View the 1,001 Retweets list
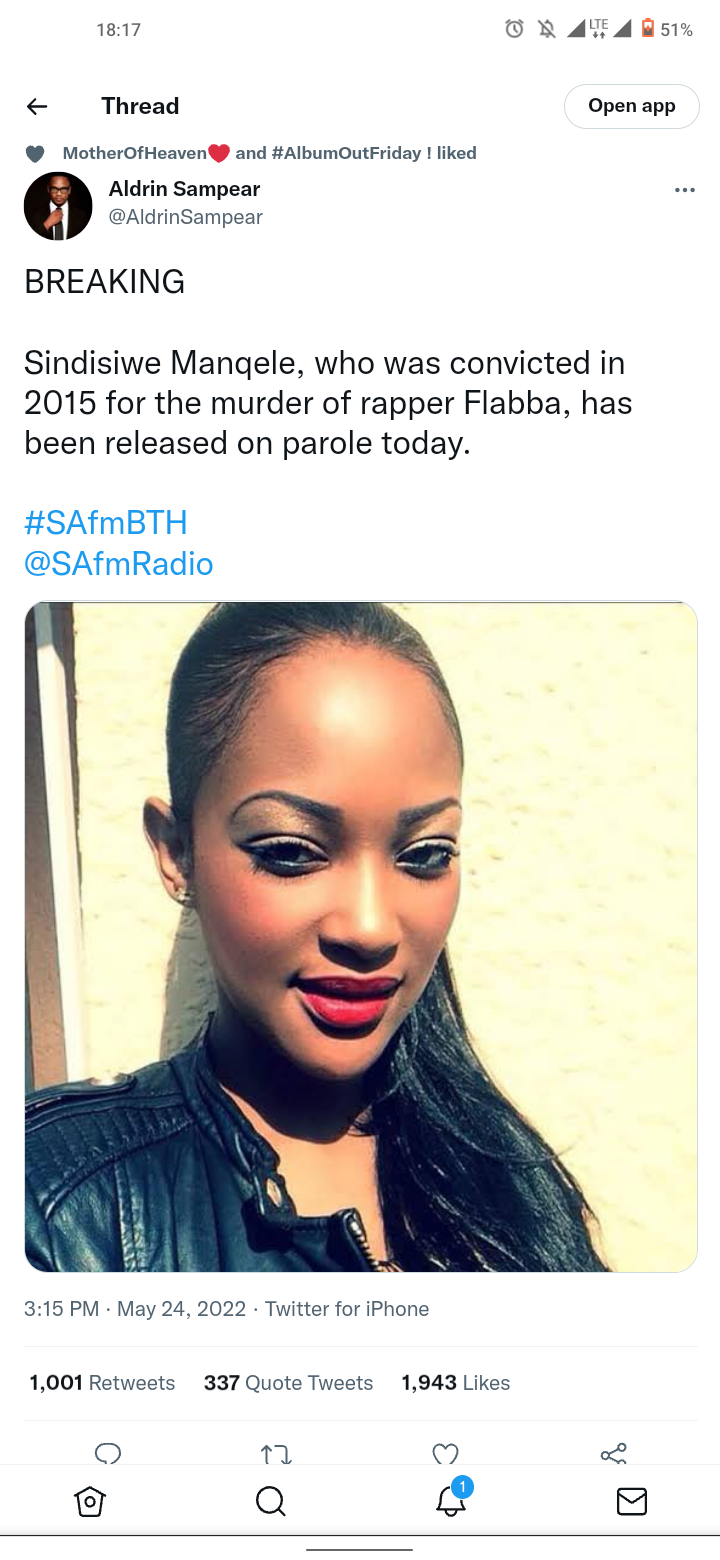This screenshot has height=1560, width=720. point(102,1383)
